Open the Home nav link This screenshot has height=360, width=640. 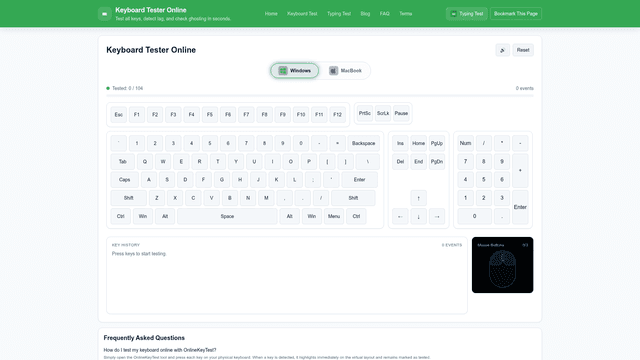tap(271, 14)
